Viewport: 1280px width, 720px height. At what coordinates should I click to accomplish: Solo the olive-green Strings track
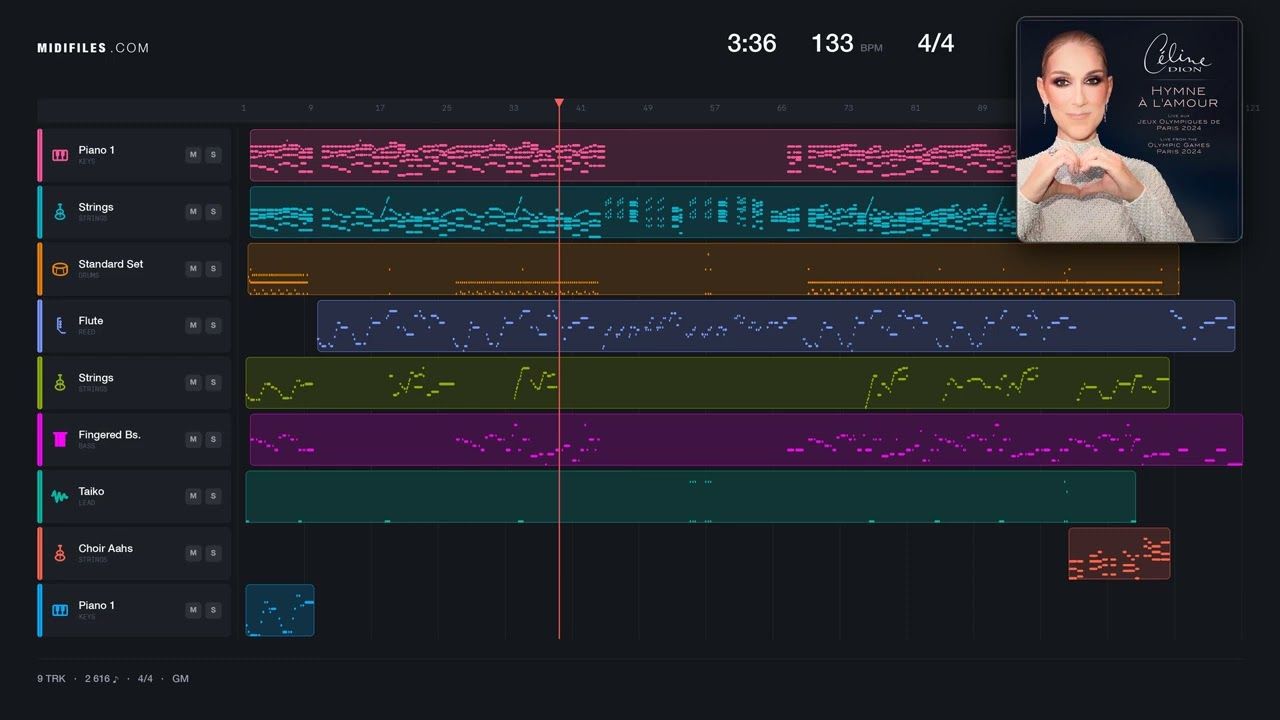pos(213,382)
